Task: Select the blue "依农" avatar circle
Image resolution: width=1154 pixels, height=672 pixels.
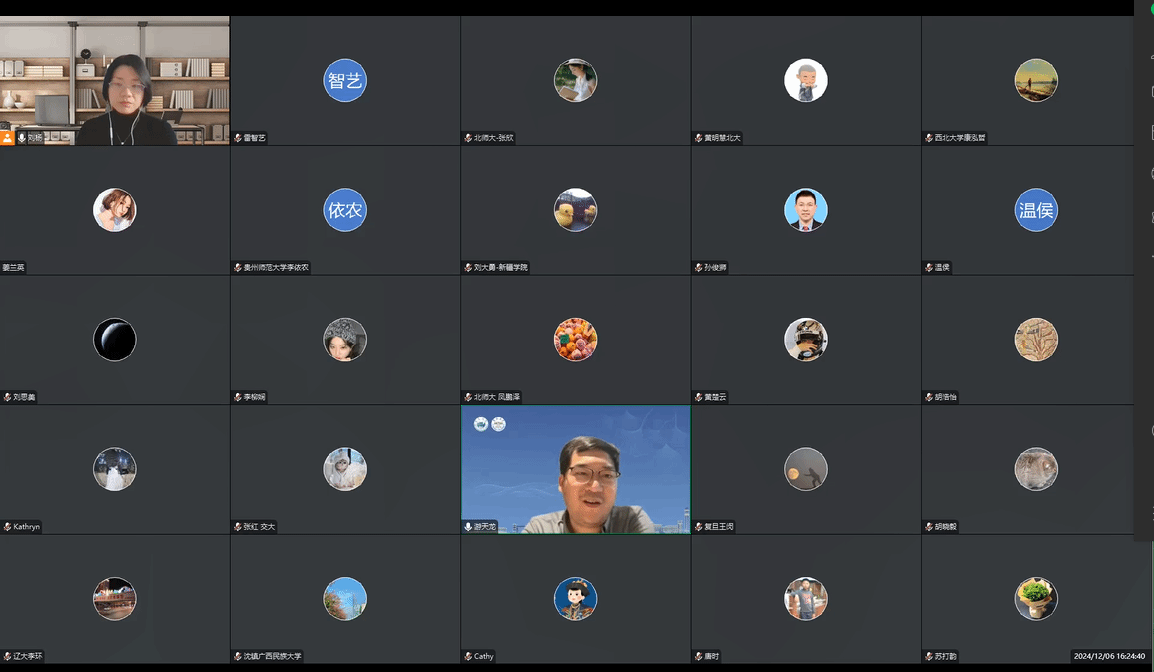Action: 345,210
